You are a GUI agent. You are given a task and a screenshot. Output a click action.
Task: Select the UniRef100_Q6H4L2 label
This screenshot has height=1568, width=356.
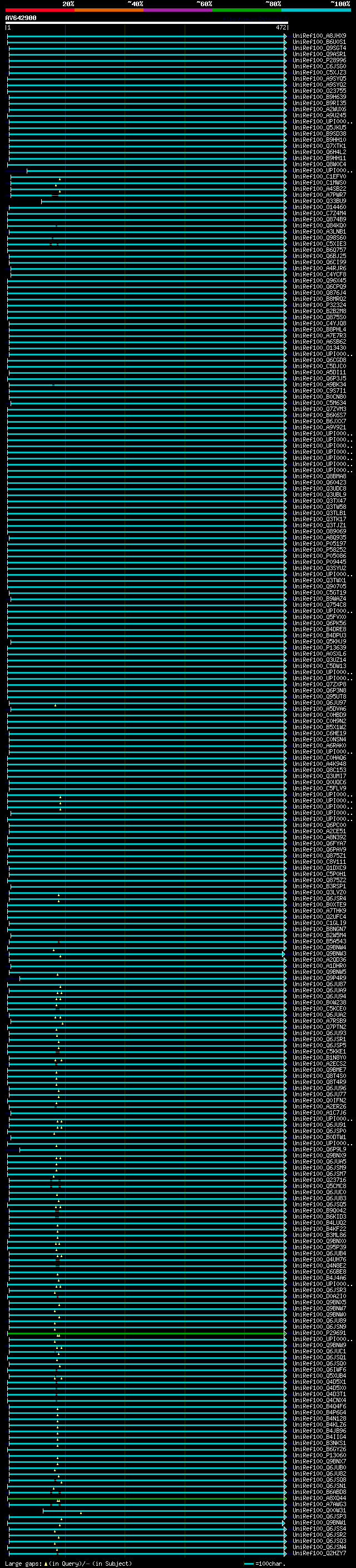pos(319,152)
